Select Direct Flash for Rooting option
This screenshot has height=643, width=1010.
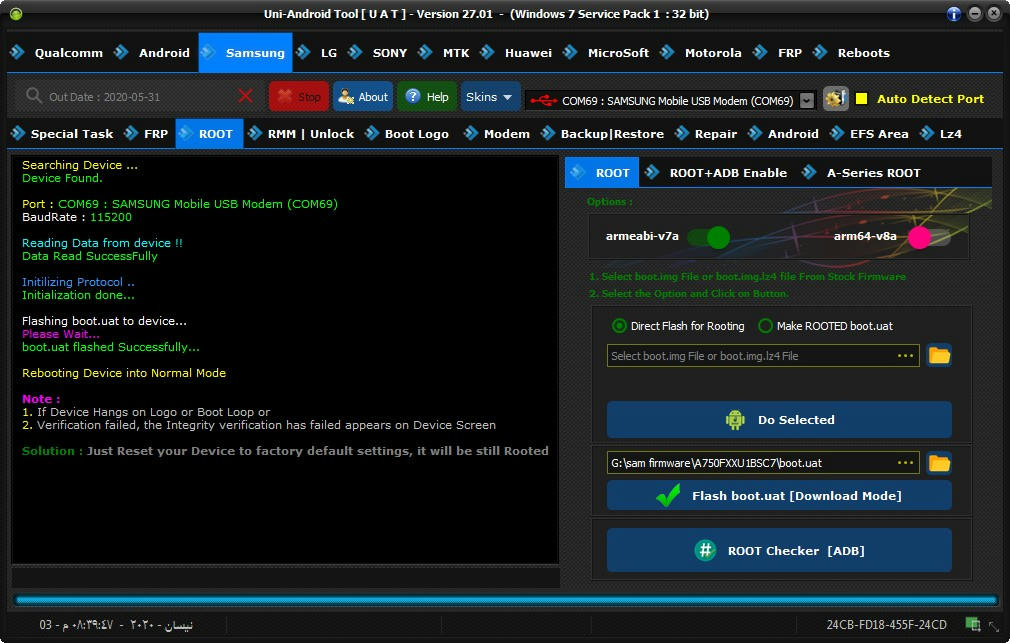click(678, 326)
